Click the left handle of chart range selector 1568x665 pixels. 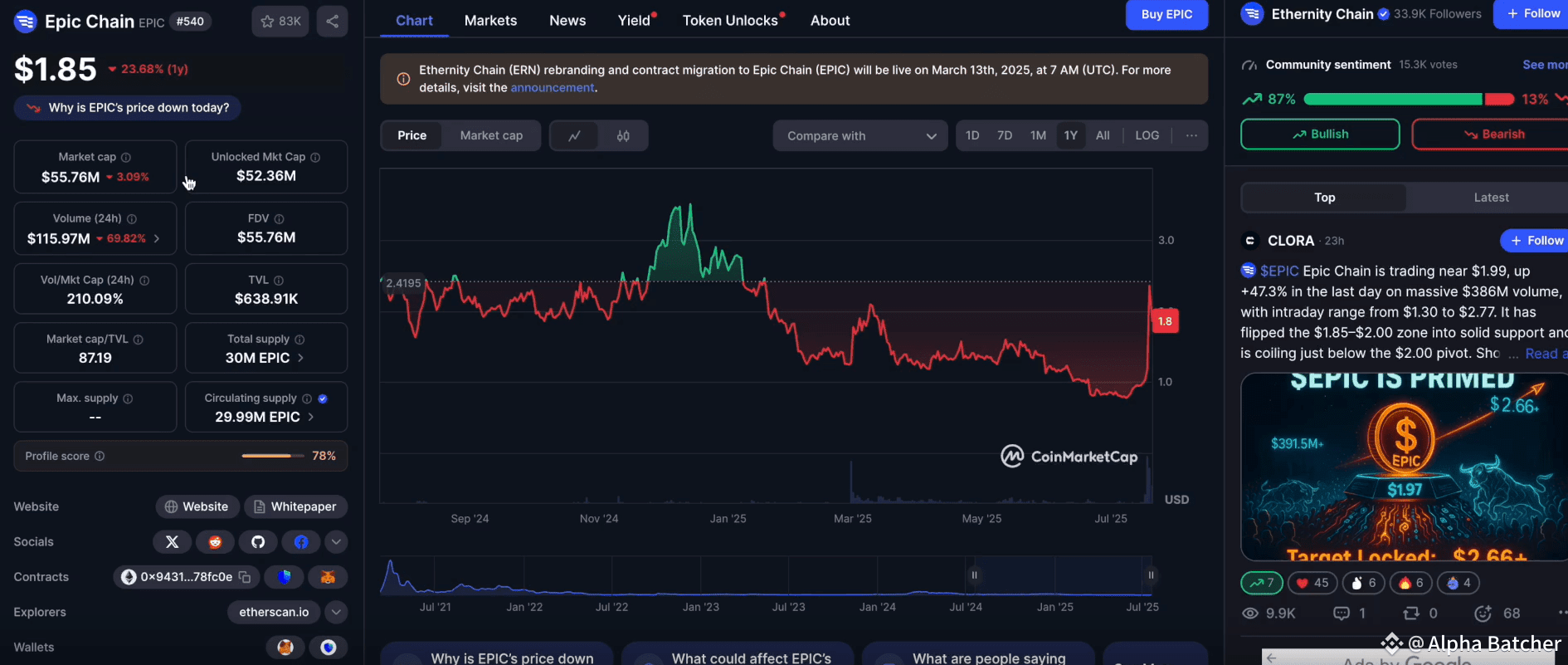(x=974, y=575)
